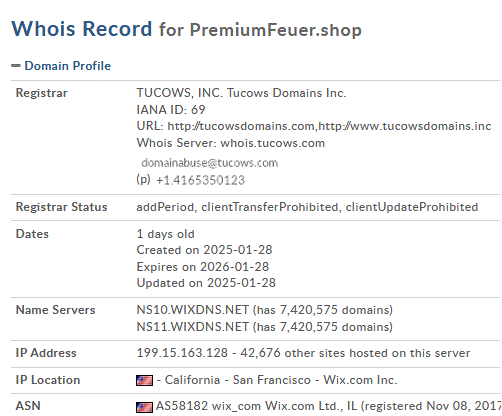Click the flag icon in IP Location row
Viewport: 502px width, 416px height.
[144, 380]
